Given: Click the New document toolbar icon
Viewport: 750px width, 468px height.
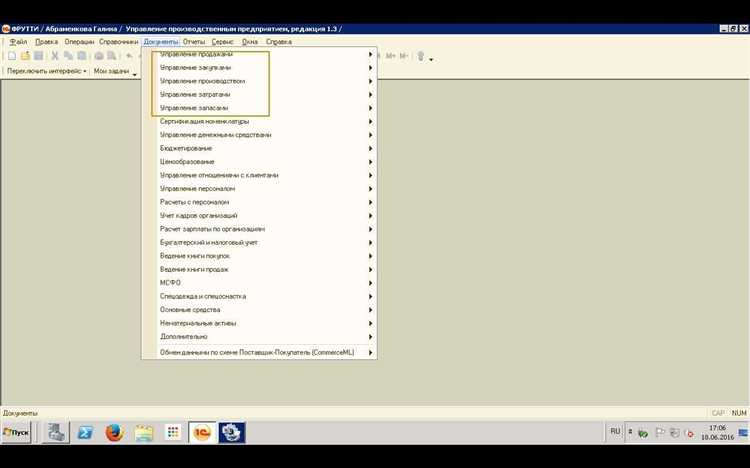Looking at the screenshot, I should coord(12,56).
